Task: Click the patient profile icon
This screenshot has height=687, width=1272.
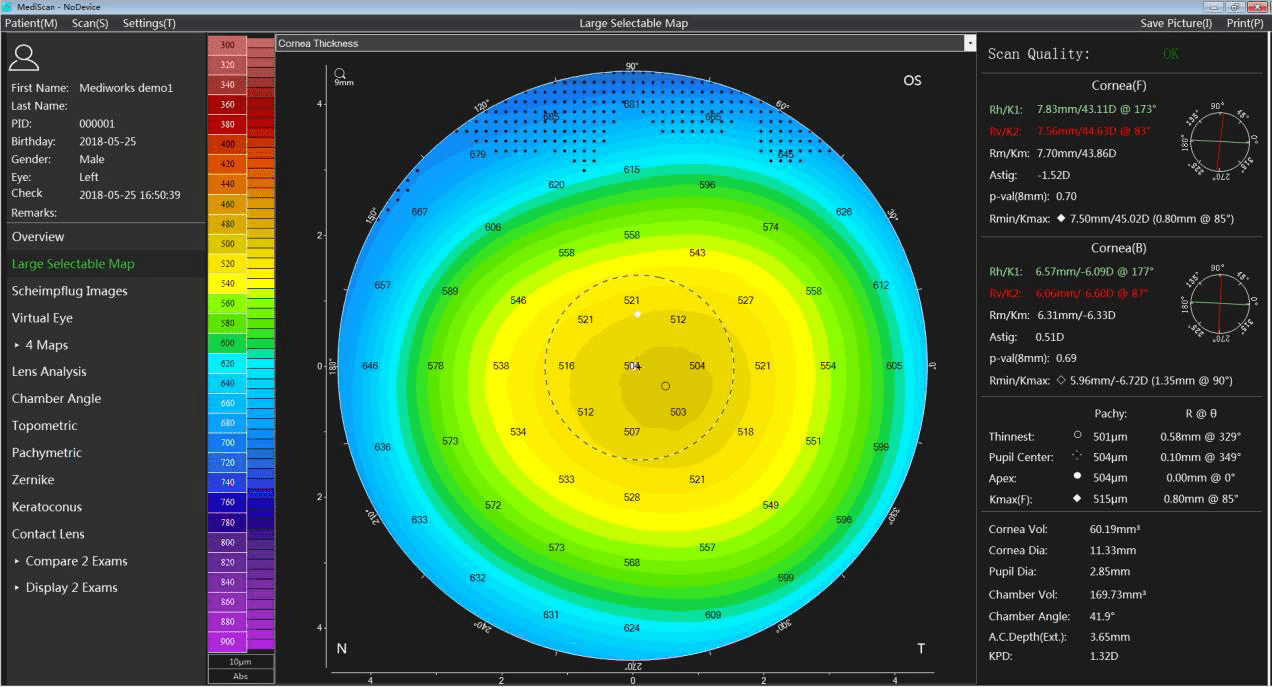Action: coord(23,57)
